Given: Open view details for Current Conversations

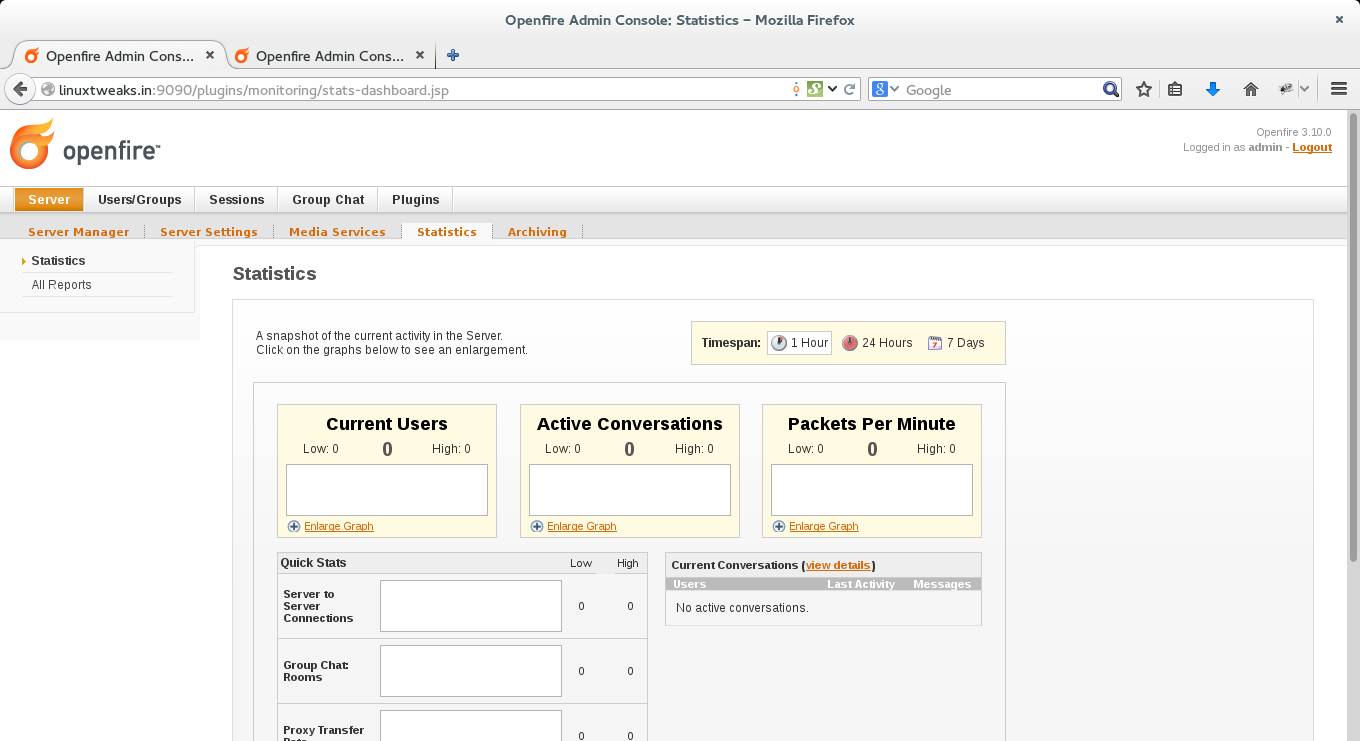Looking at the screenshot, I should 838,565.
